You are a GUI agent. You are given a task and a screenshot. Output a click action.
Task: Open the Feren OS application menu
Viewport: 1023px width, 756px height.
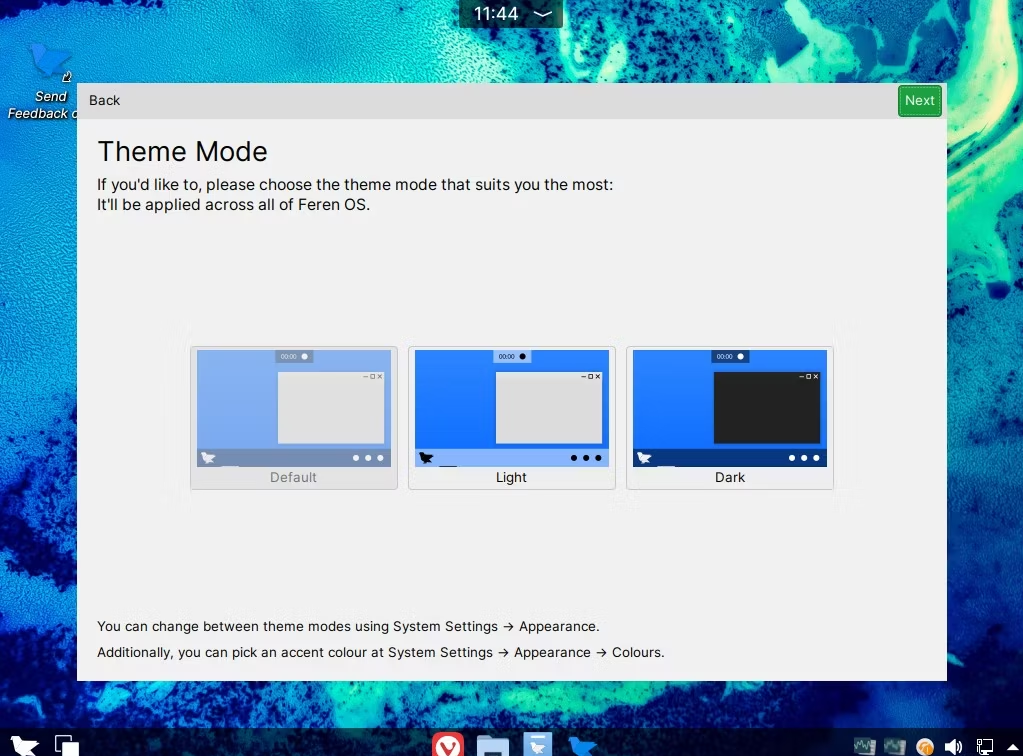tap(24, 745)
